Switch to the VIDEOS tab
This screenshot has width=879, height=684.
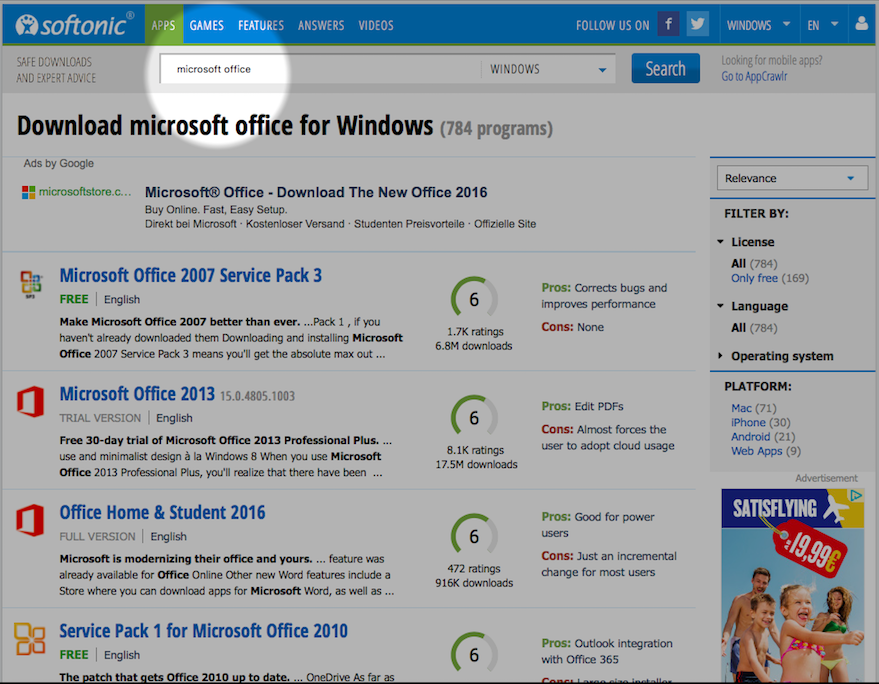coord(376,25)
